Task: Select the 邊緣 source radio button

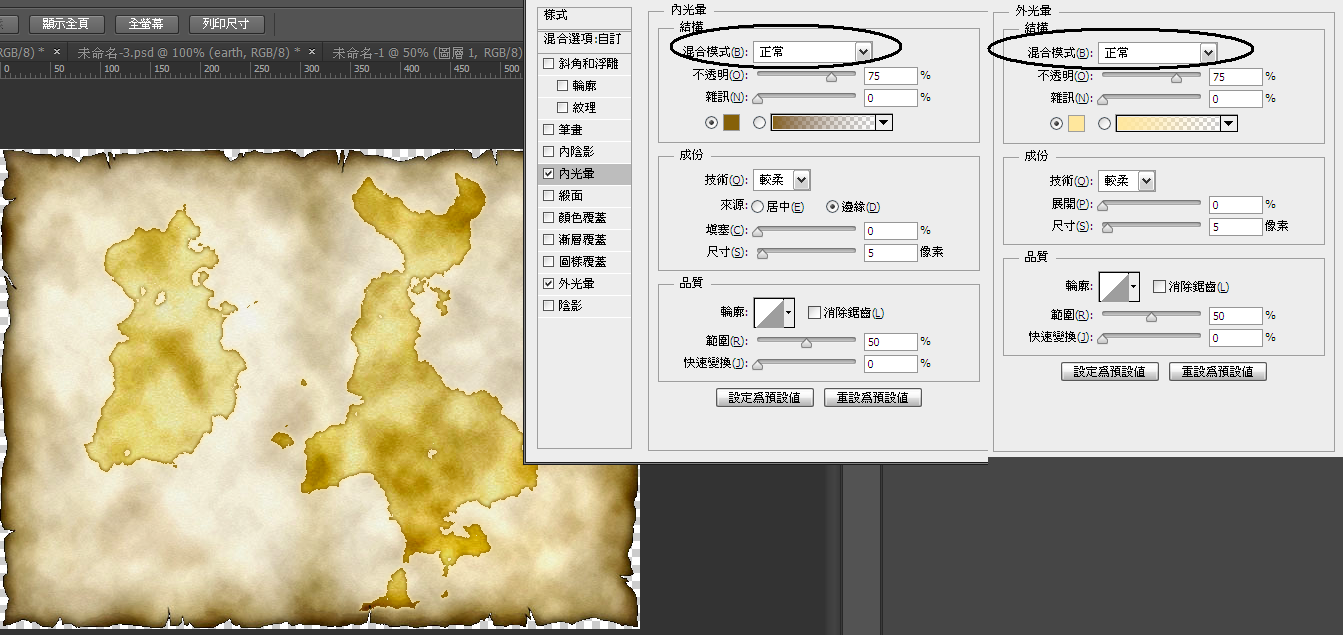Action: point(832,206)
